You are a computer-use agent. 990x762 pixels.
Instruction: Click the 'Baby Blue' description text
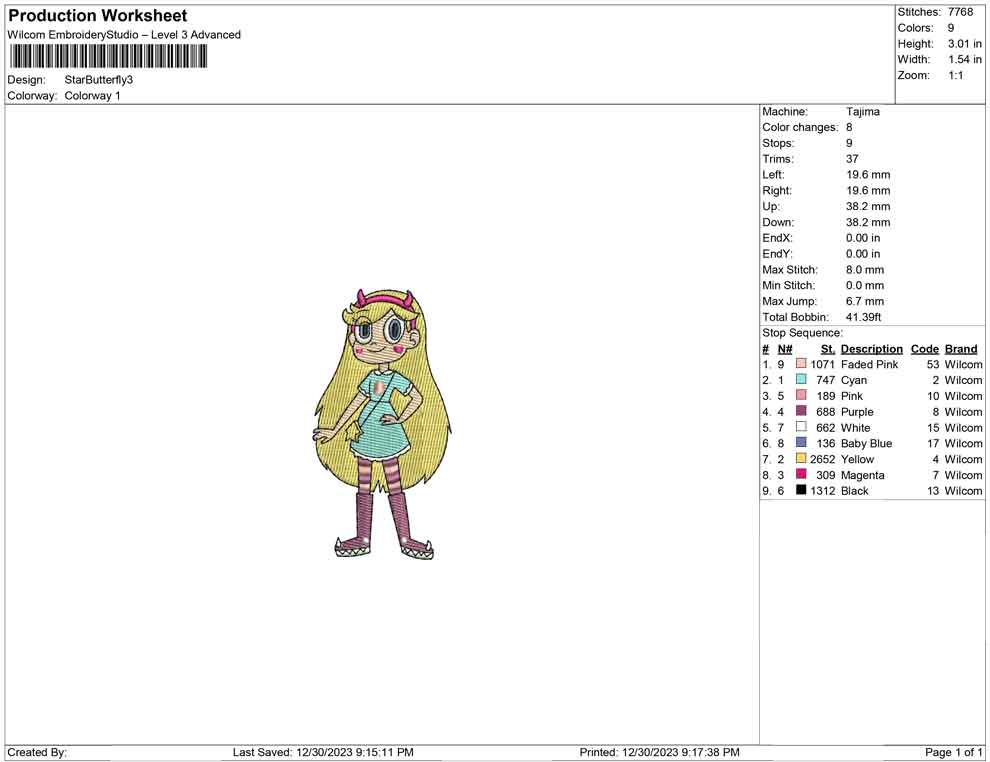[x=866, y=443]
